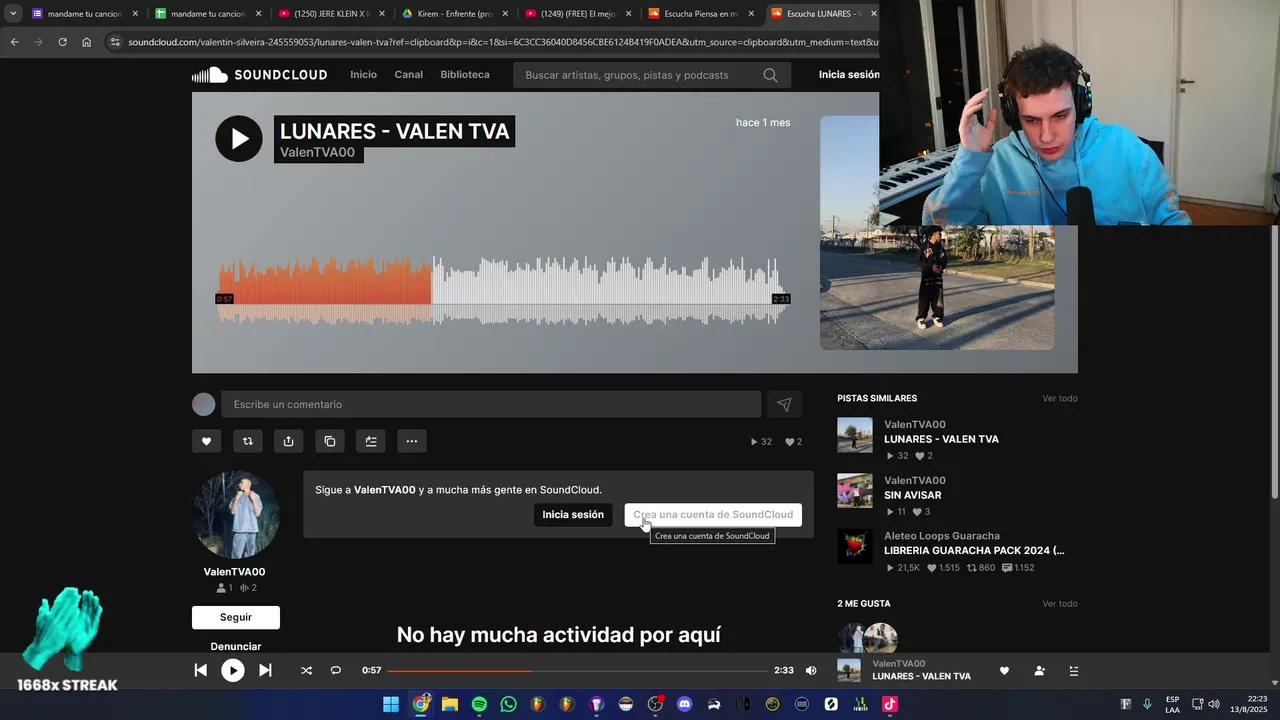Switch to Escucha Piensa en mí tab
This screenshot has width=1280, height=720.
coord(701,14)
